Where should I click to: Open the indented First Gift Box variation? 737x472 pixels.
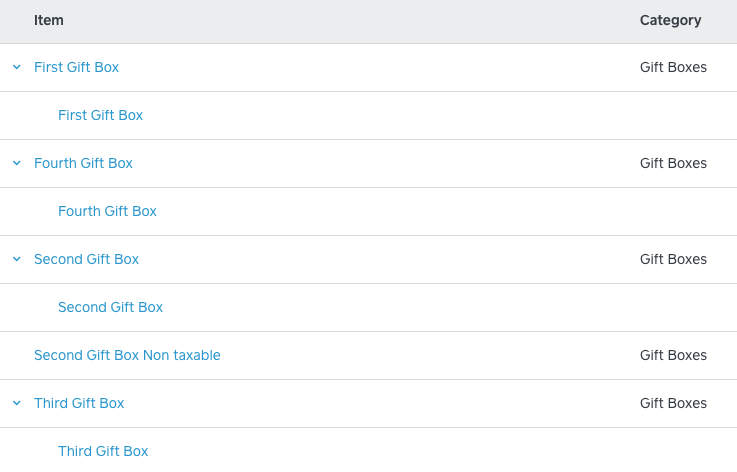100,116
